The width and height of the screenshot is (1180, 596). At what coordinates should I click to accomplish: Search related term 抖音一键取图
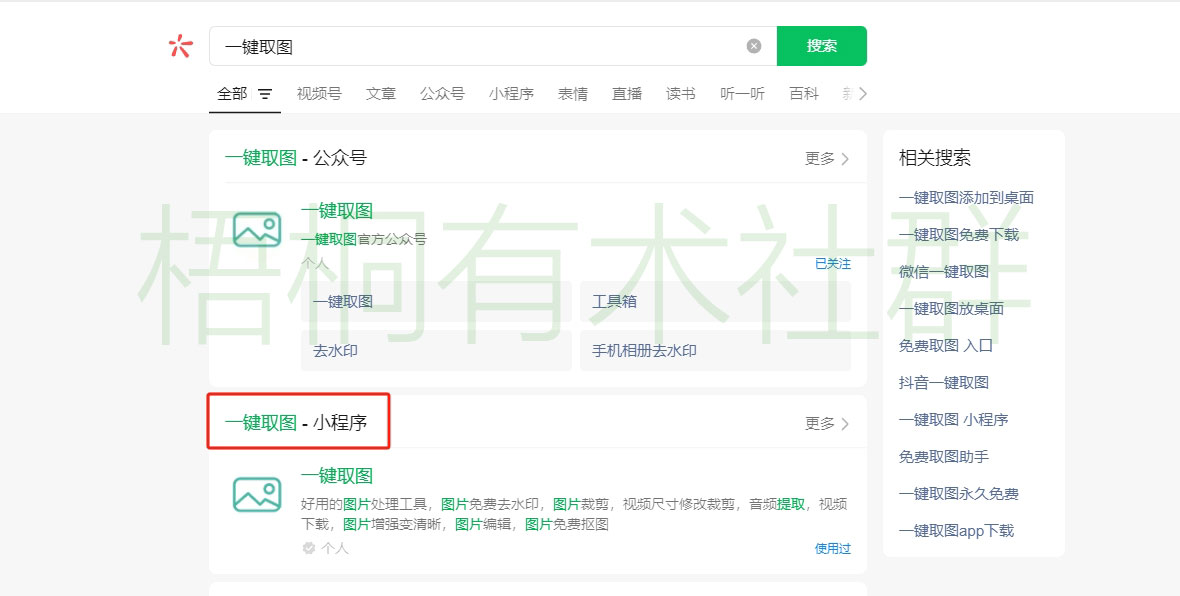tap(944, 382)
